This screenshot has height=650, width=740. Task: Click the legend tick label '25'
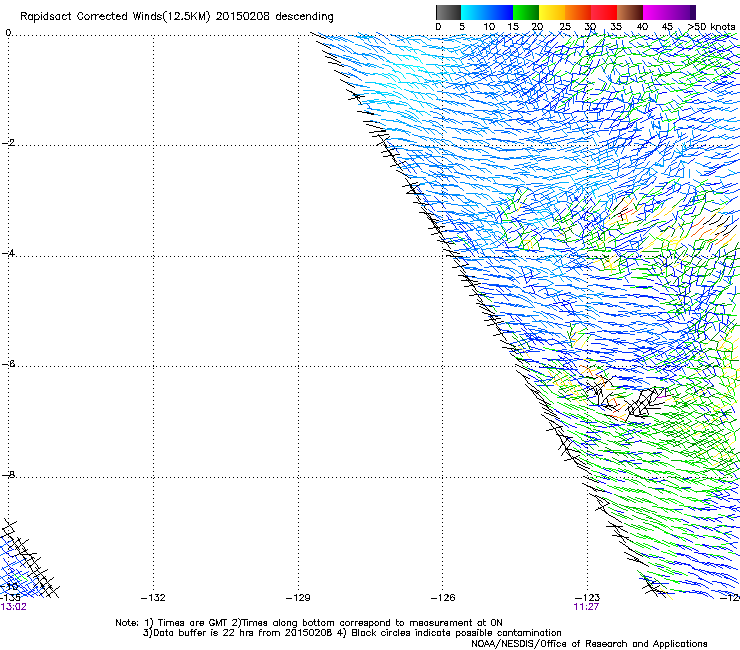coord(565,27)
